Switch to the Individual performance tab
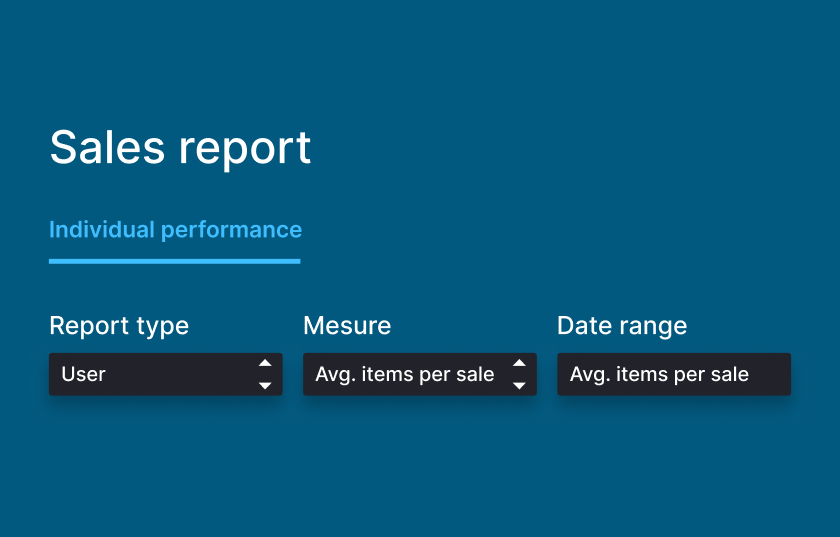 175,230
